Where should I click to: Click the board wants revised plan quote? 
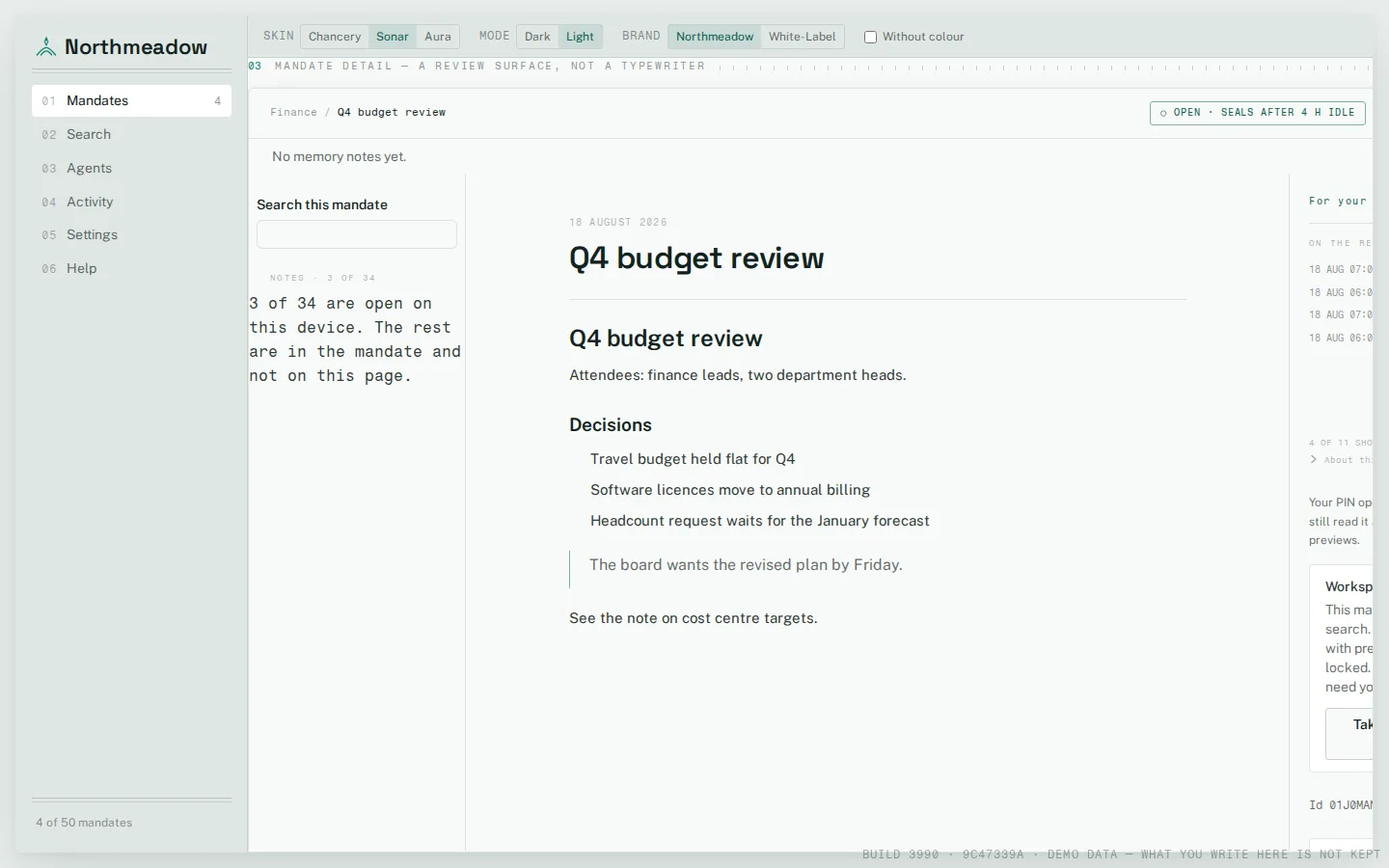click(x=746, y=565)
